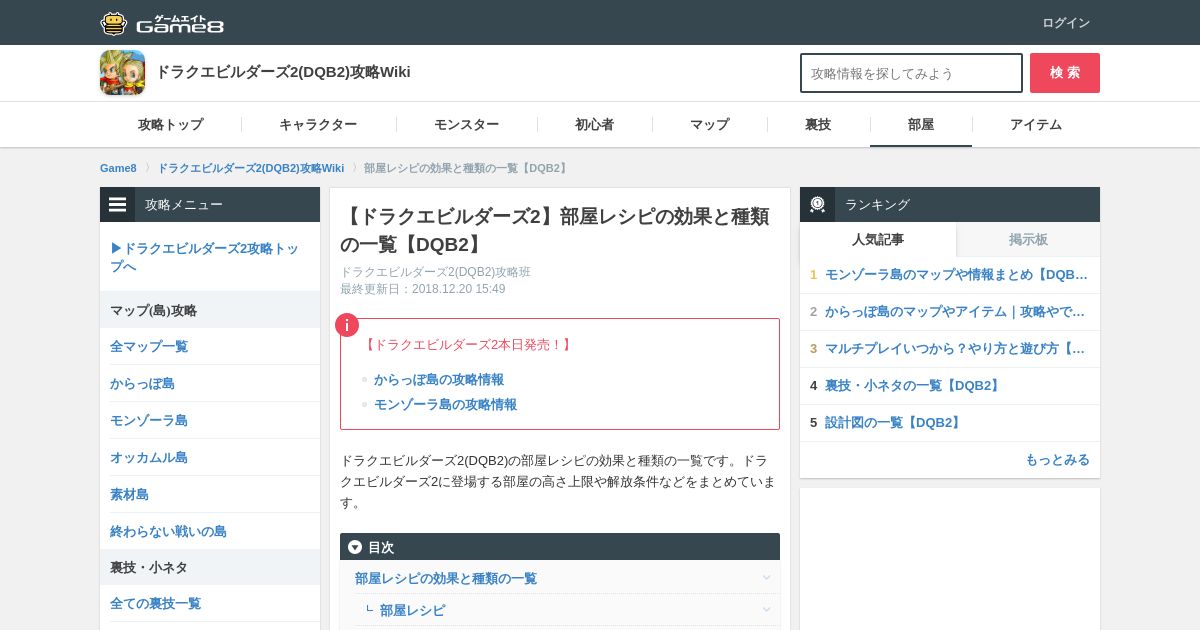The height and width of the screenshot is (630, 1200).
Task: Open ranking #3 マルチプレイいつから article
Action: 955,348
